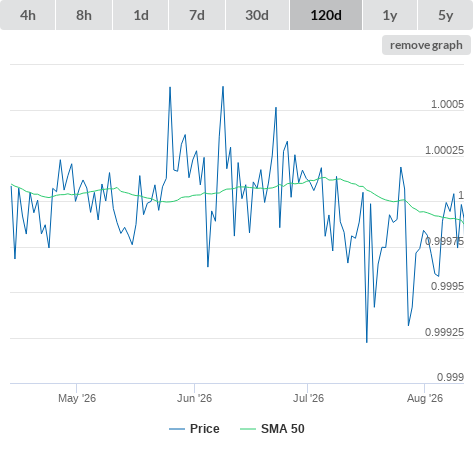Click the Aug '26 axis label
The height and width of the screenshot is (455, 474).
pyautogui.click(x=425, y=398)
